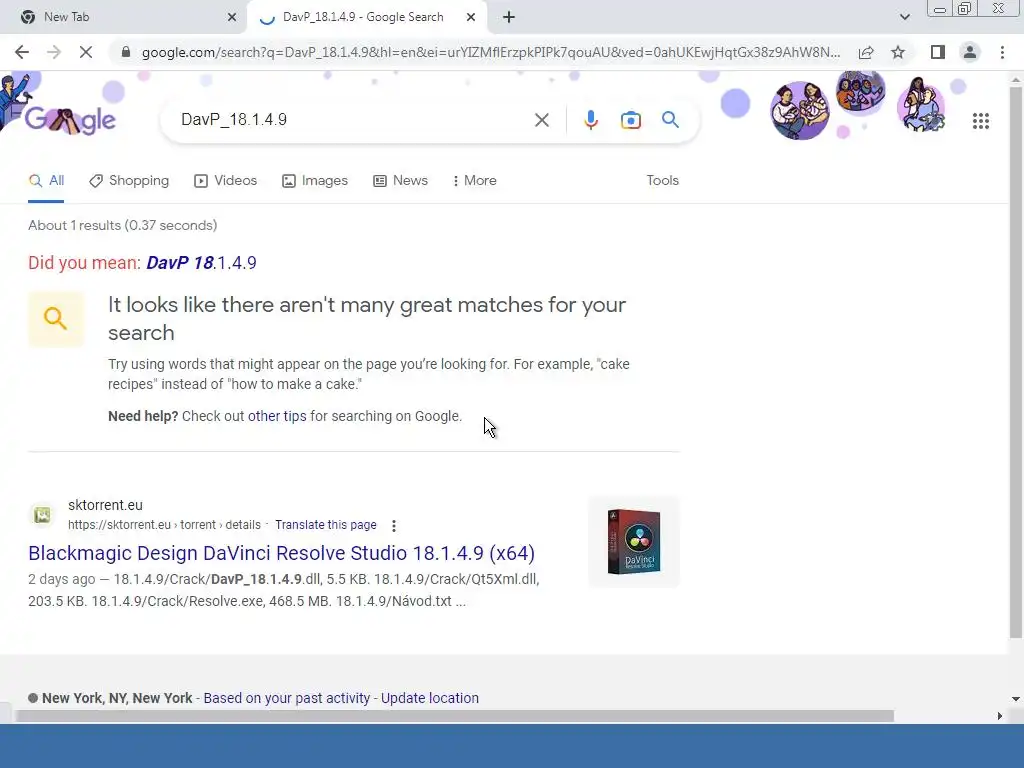Image resolution: width=1024 pixels, height=768 pixels.
Task: Open the browser side panel
Action: click(x=938, y=52)
